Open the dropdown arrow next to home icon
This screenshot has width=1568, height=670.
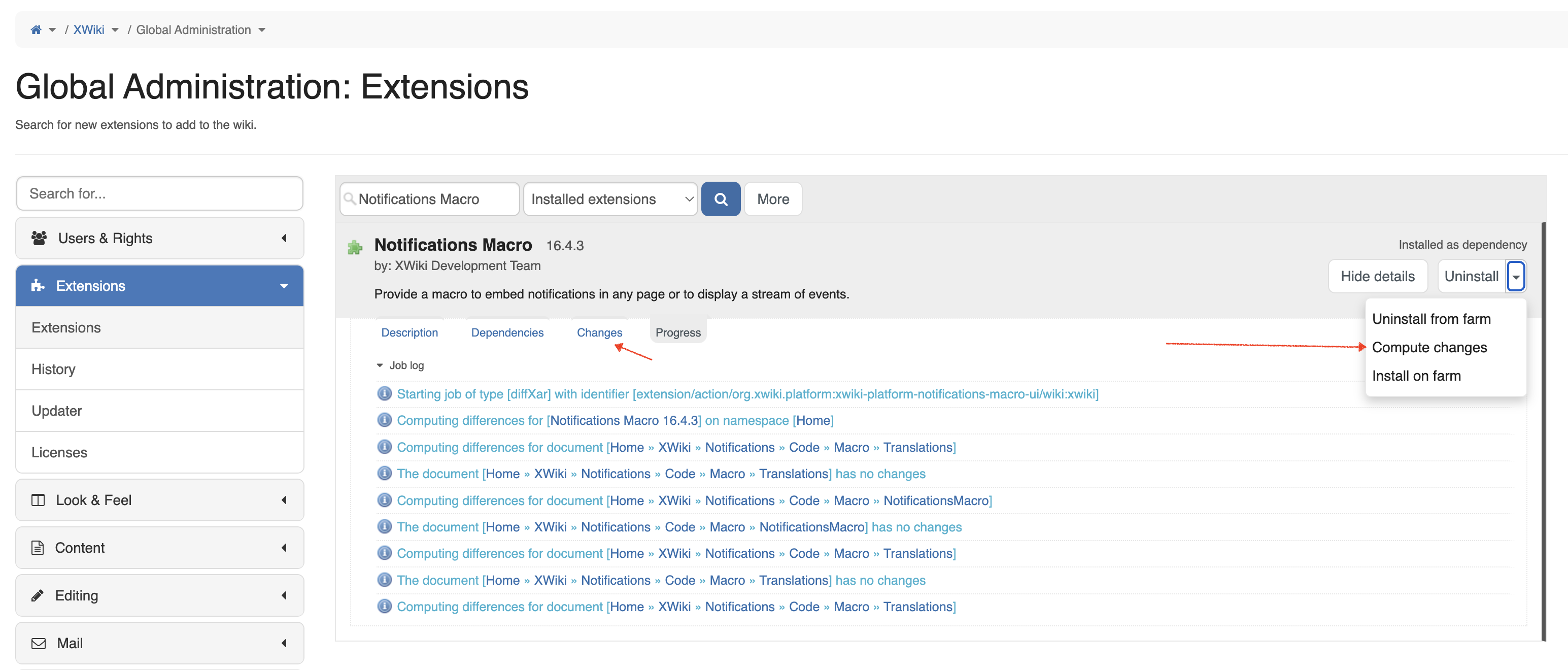coord(52,30)
